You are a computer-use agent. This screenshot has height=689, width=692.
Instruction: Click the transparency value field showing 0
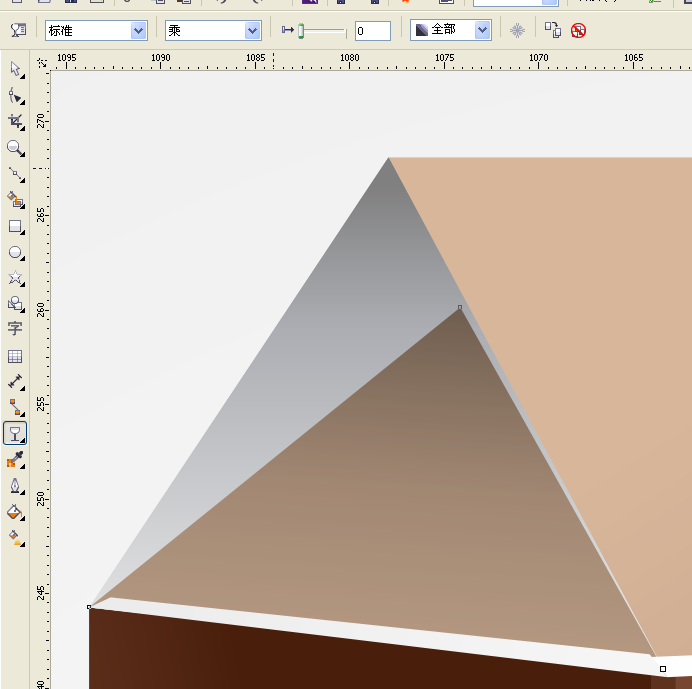coord(372,31)
